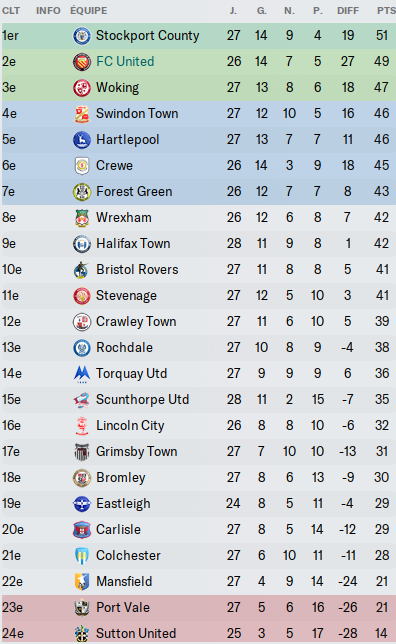
Task: Select the Forest Green team name
Action: click(x=134, y=191)
